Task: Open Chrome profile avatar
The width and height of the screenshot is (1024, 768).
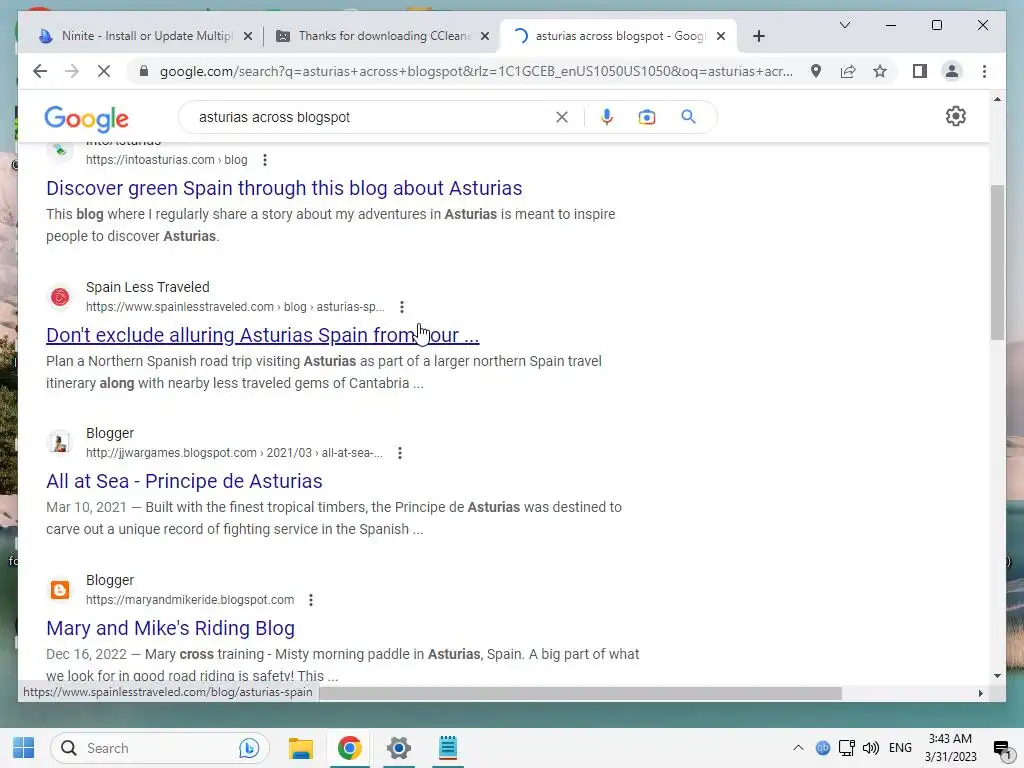Action: (952, 71)
